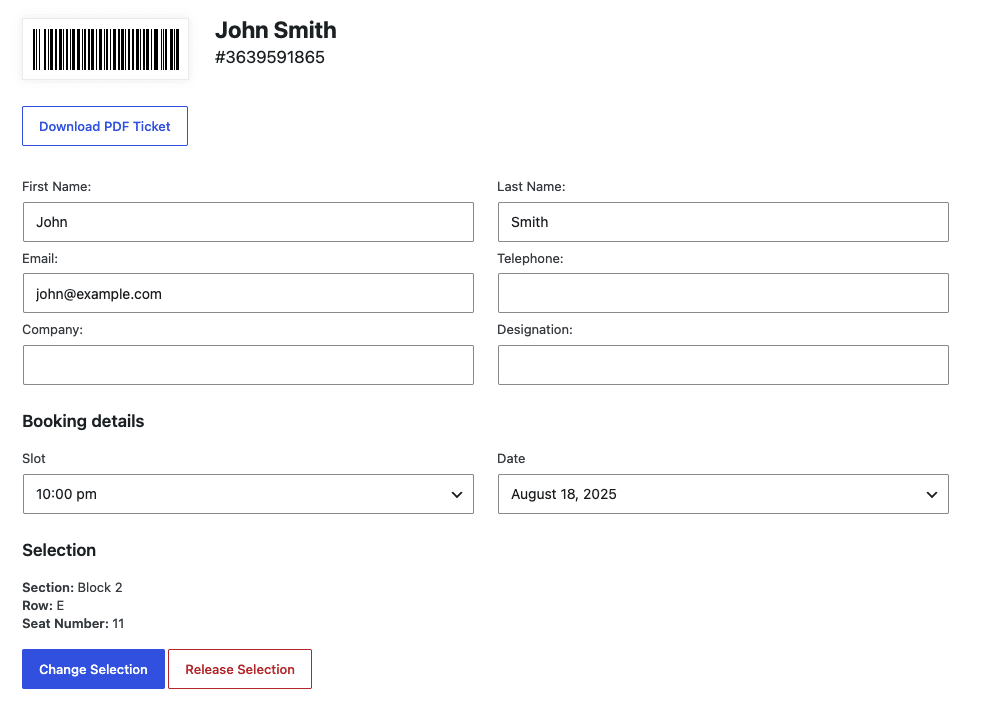The width and height of the screenshot is (983, 712).
Task: Click the Section: Block 2 text
Action: pyautogui.click(x=72, y=587)
